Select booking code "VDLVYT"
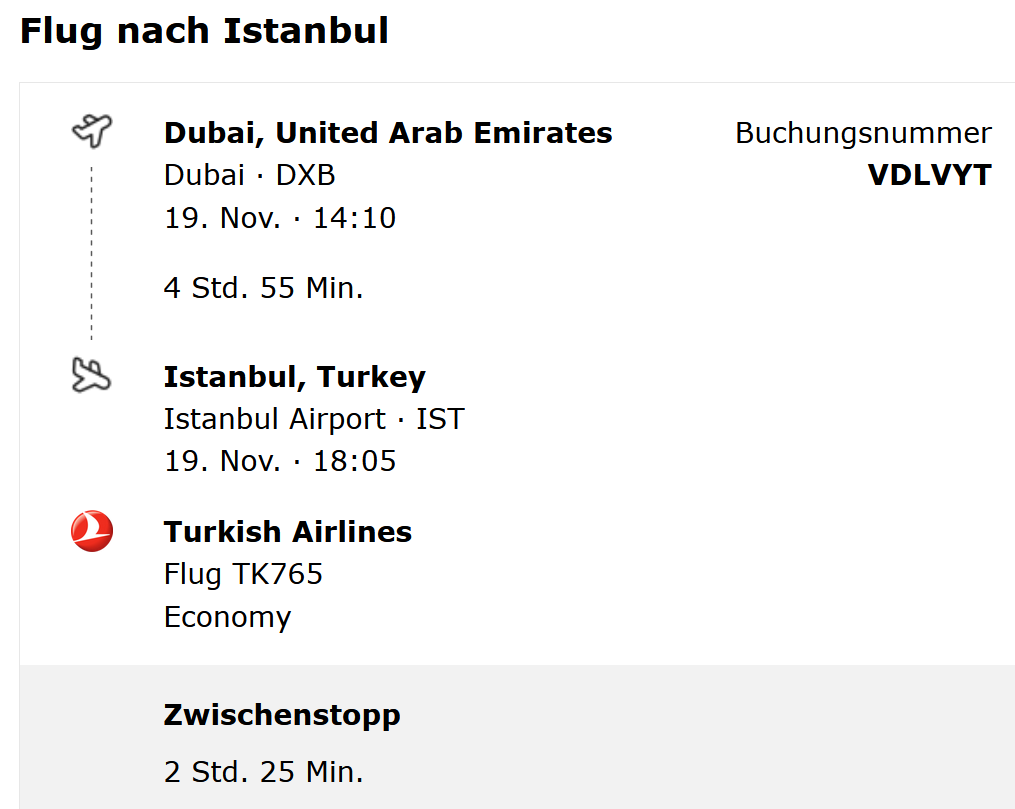 [x=929, y=175]
